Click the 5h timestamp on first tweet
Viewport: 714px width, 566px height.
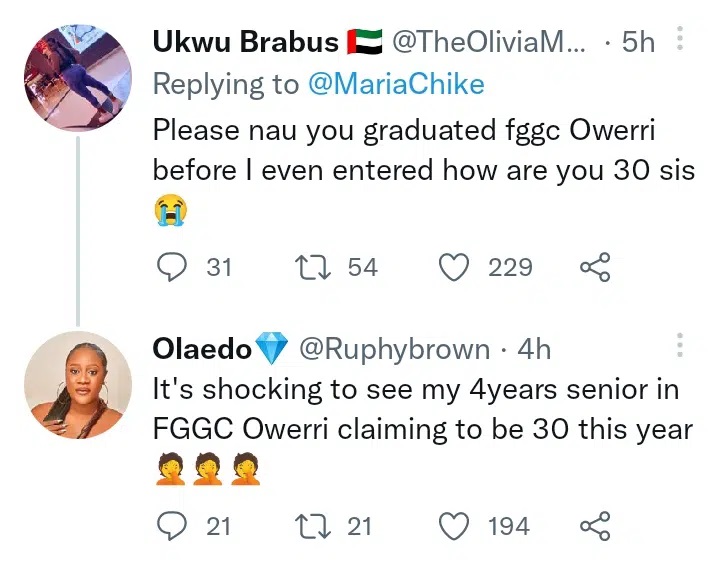[638, 42]
